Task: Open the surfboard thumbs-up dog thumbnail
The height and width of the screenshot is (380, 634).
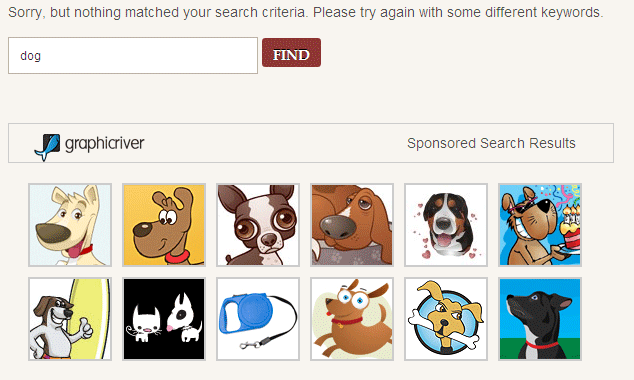Action: tap(70, 319)
